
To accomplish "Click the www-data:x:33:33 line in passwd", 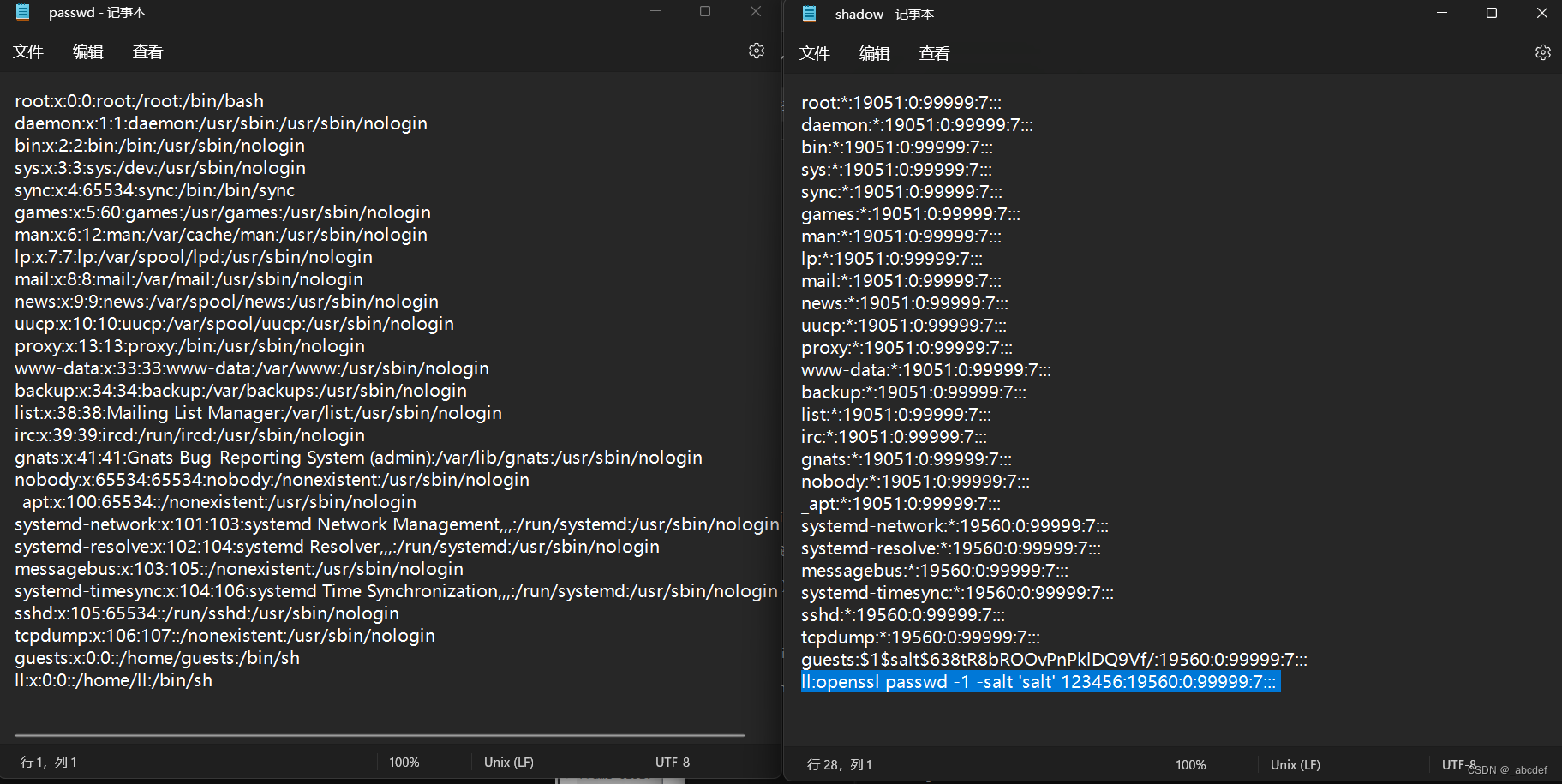I will pyautogui.click(x=252, y=368).
